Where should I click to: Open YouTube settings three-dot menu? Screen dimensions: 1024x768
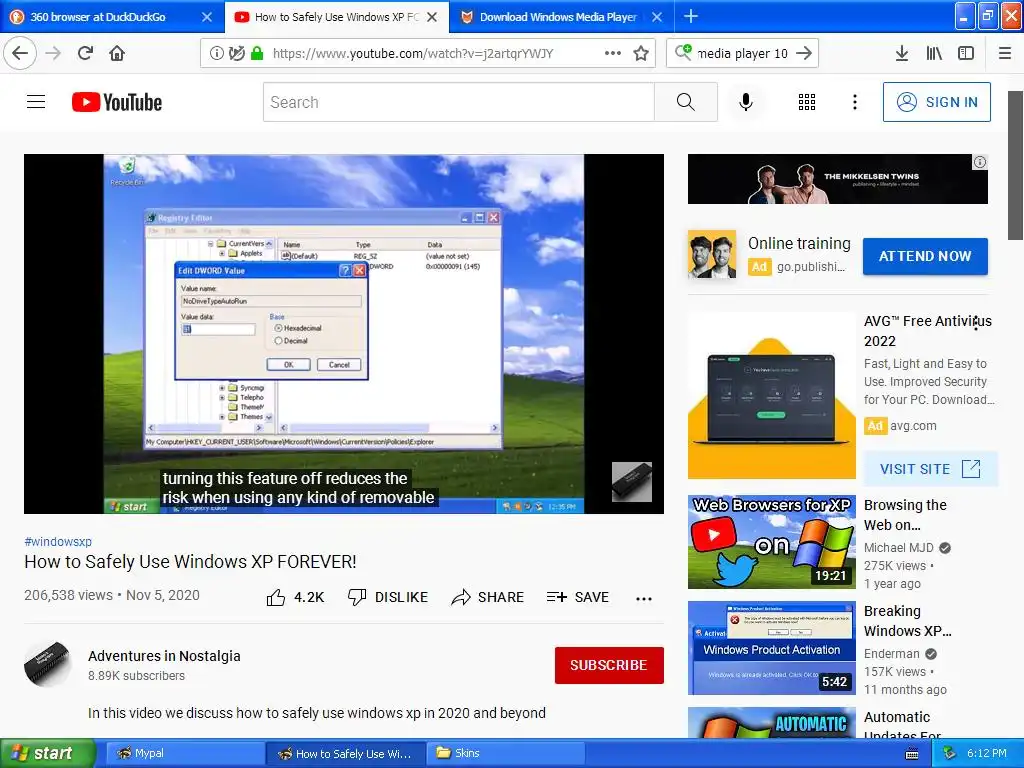(855, 102)
